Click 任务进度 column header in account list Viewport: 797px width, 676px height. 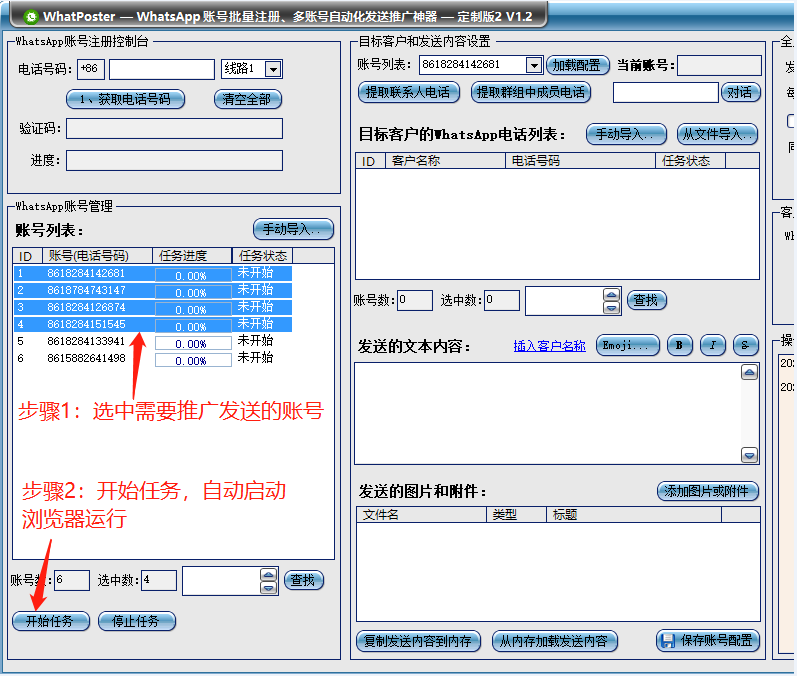[x=192, y=256]
